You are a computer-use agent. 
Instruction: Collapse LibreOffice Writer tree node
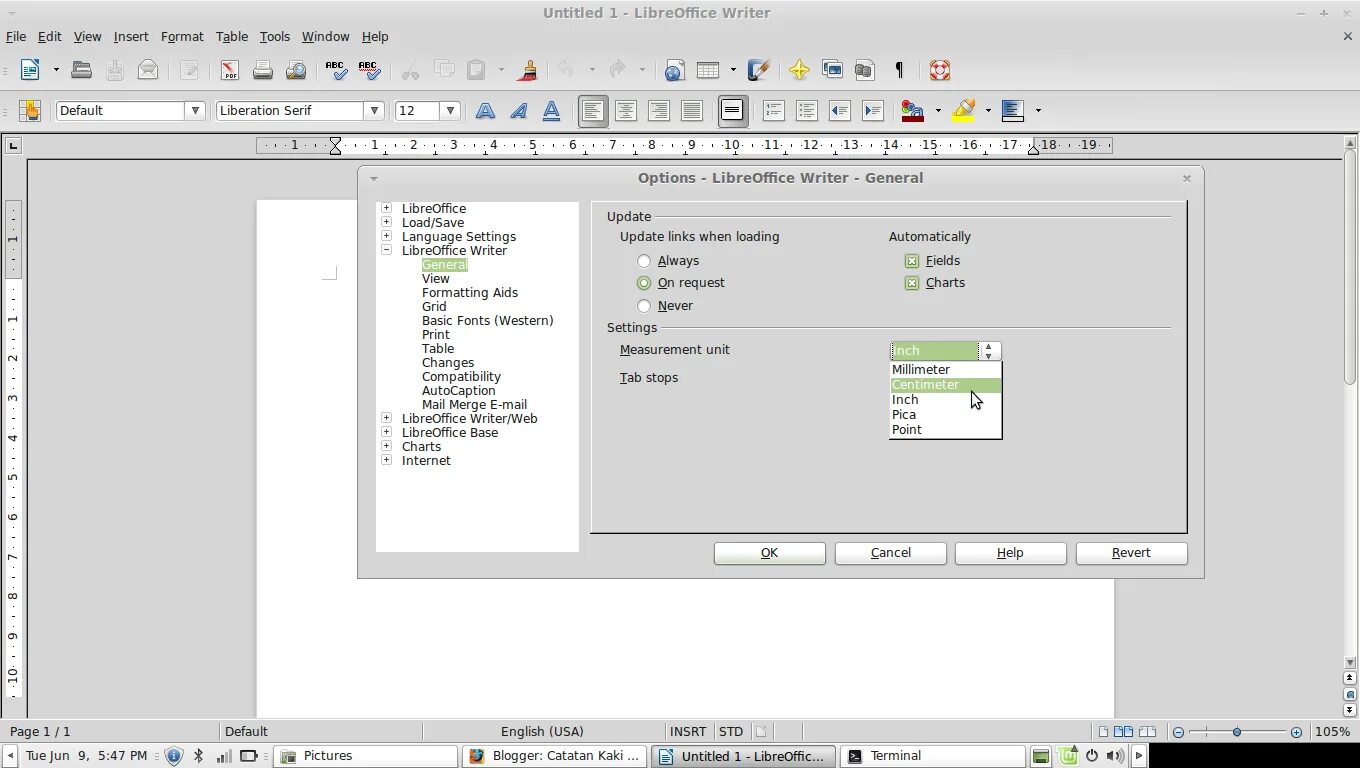tap(386, 250)
